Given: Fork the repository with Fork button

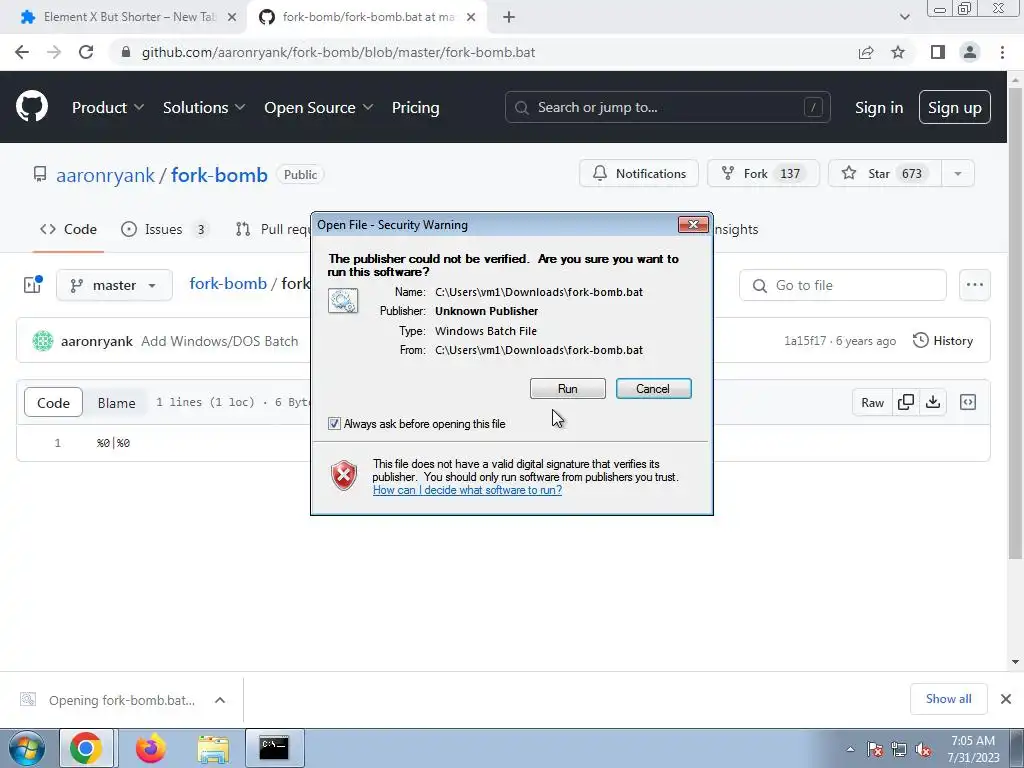Looking at the screenshot, I should coord(763,174).
